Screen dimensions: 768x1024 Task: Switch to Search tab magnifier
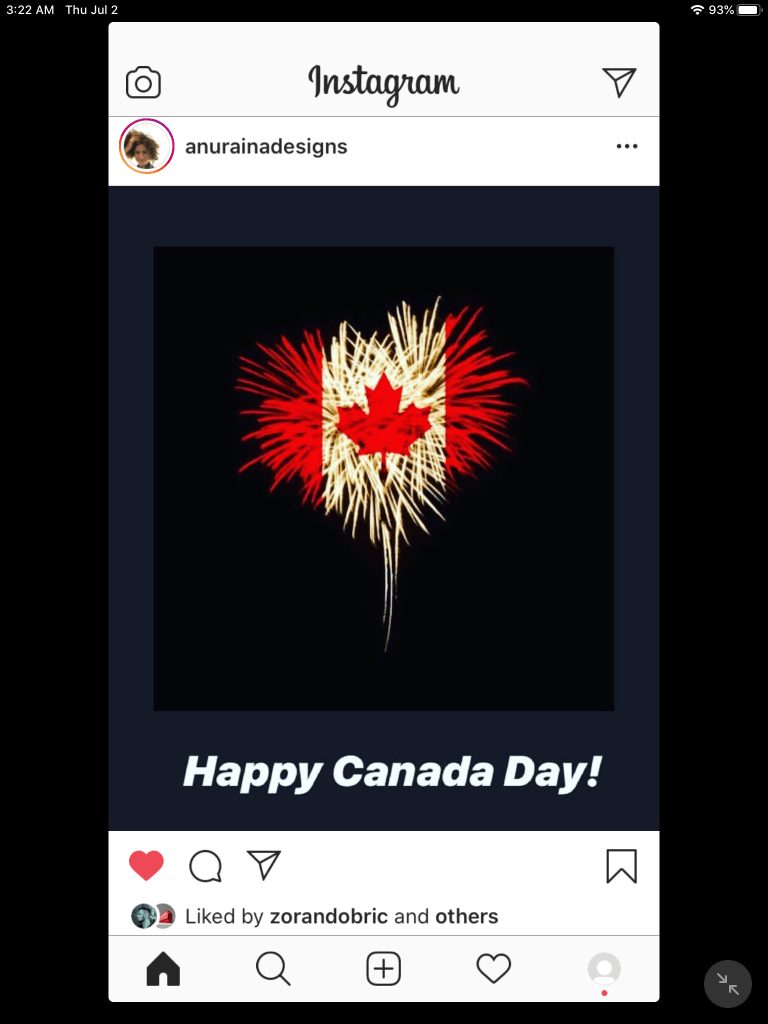(x=273, y=968)
